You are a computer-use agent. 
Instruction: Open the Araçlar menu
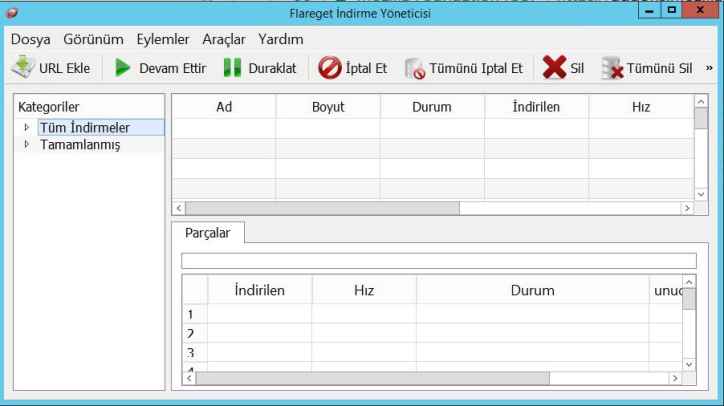[x=224, y=39]
